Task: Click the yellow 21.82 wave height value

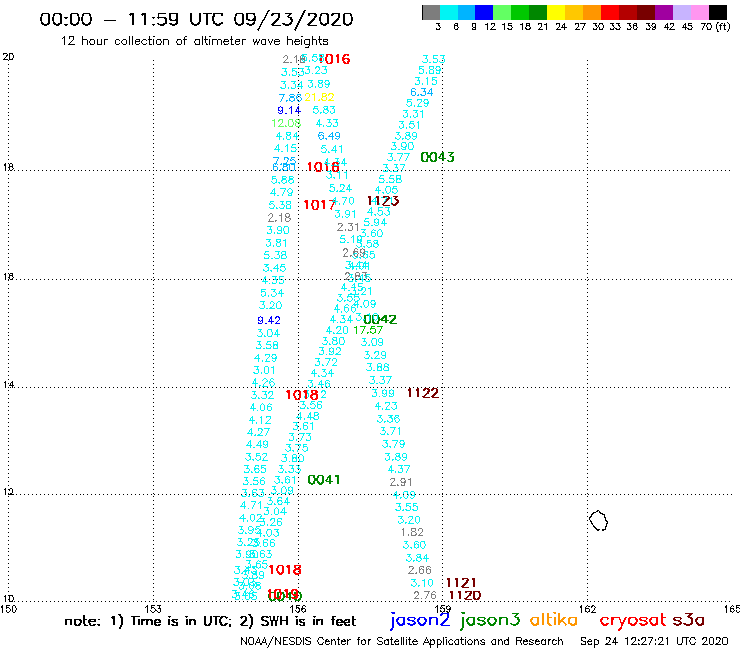Action: (x=320, y=97)
